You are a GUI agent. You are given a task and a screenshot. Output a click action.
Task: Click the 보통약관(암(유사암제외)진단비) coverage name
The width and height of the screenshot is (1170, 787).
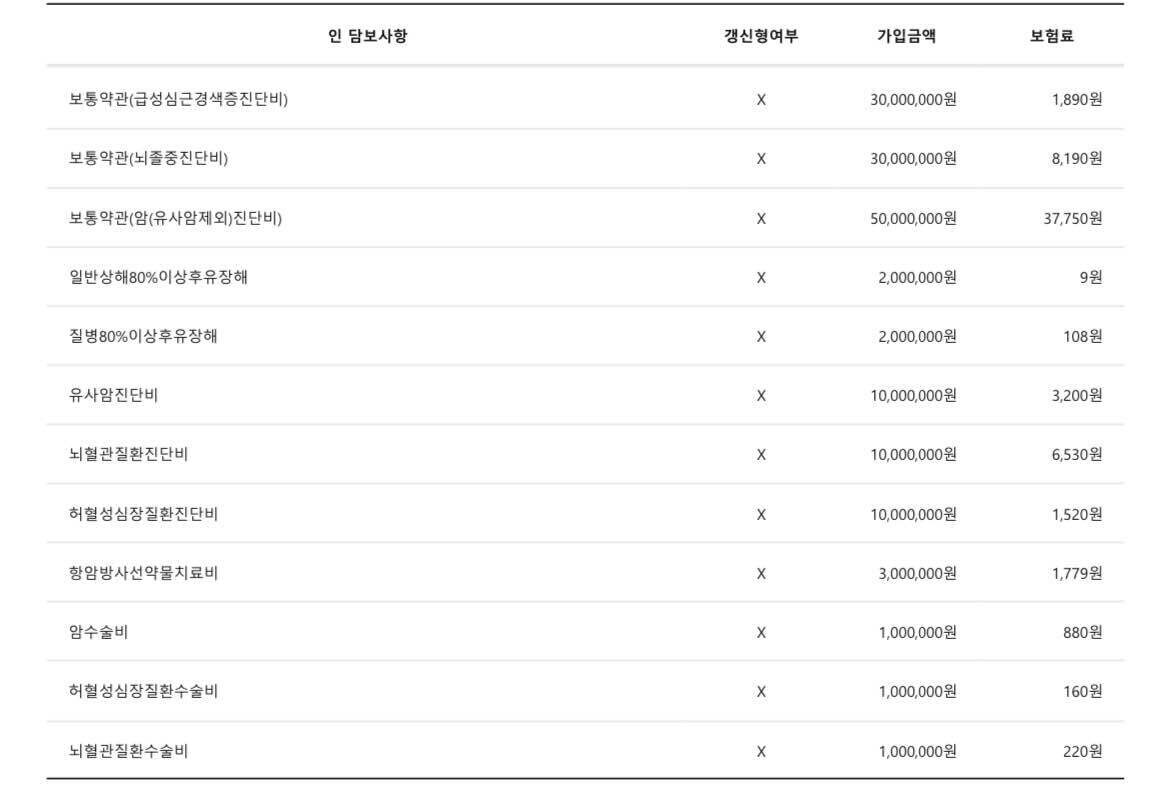click(175, 218)
